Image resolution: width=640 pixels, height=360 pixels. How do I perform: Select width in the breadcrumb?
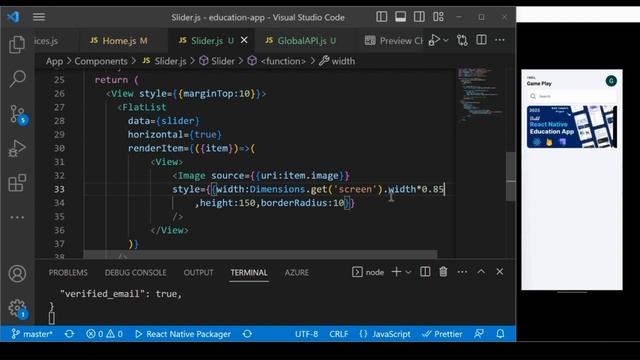click(337, 61)
